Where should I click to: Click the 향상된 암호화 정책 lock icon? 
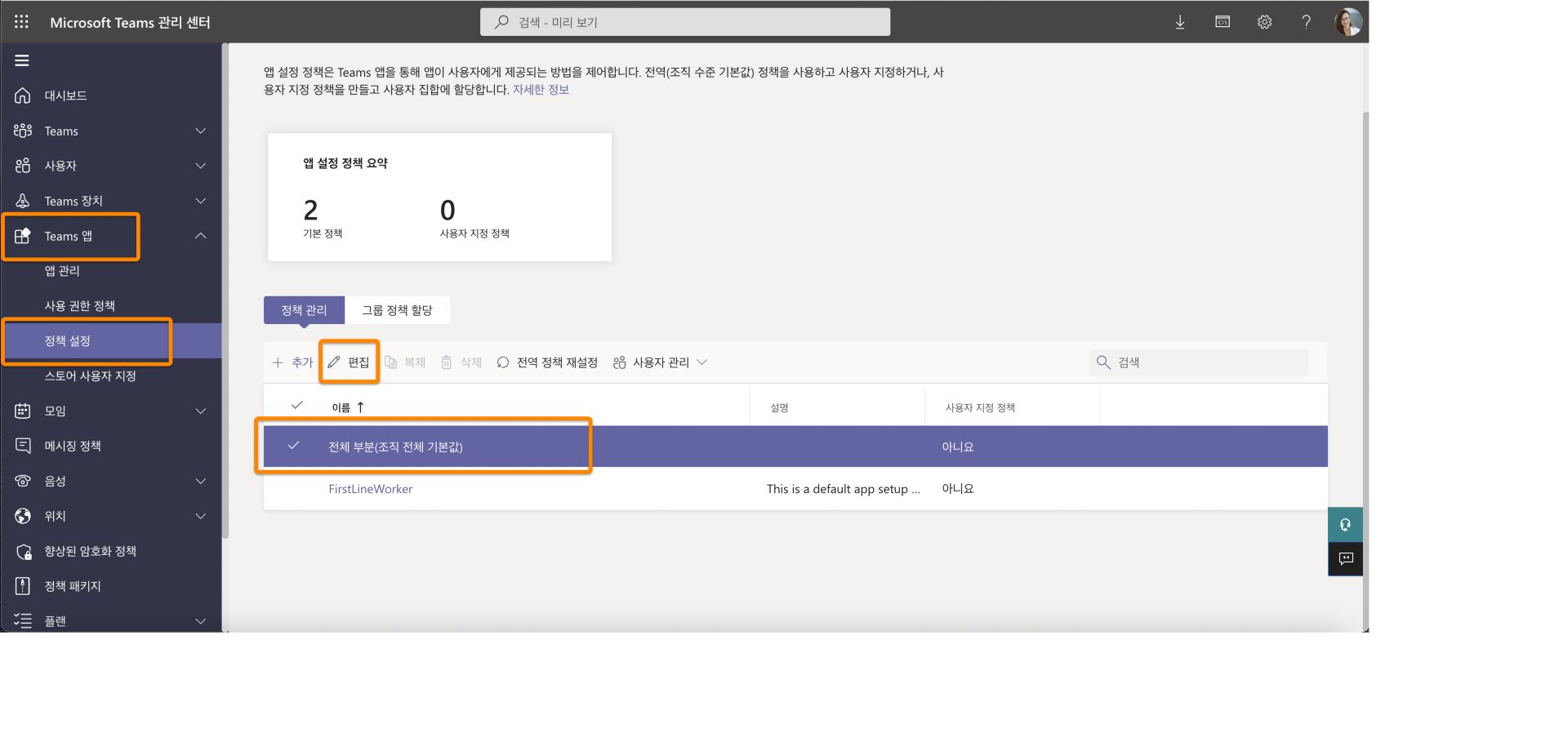[x=24, y=552]
